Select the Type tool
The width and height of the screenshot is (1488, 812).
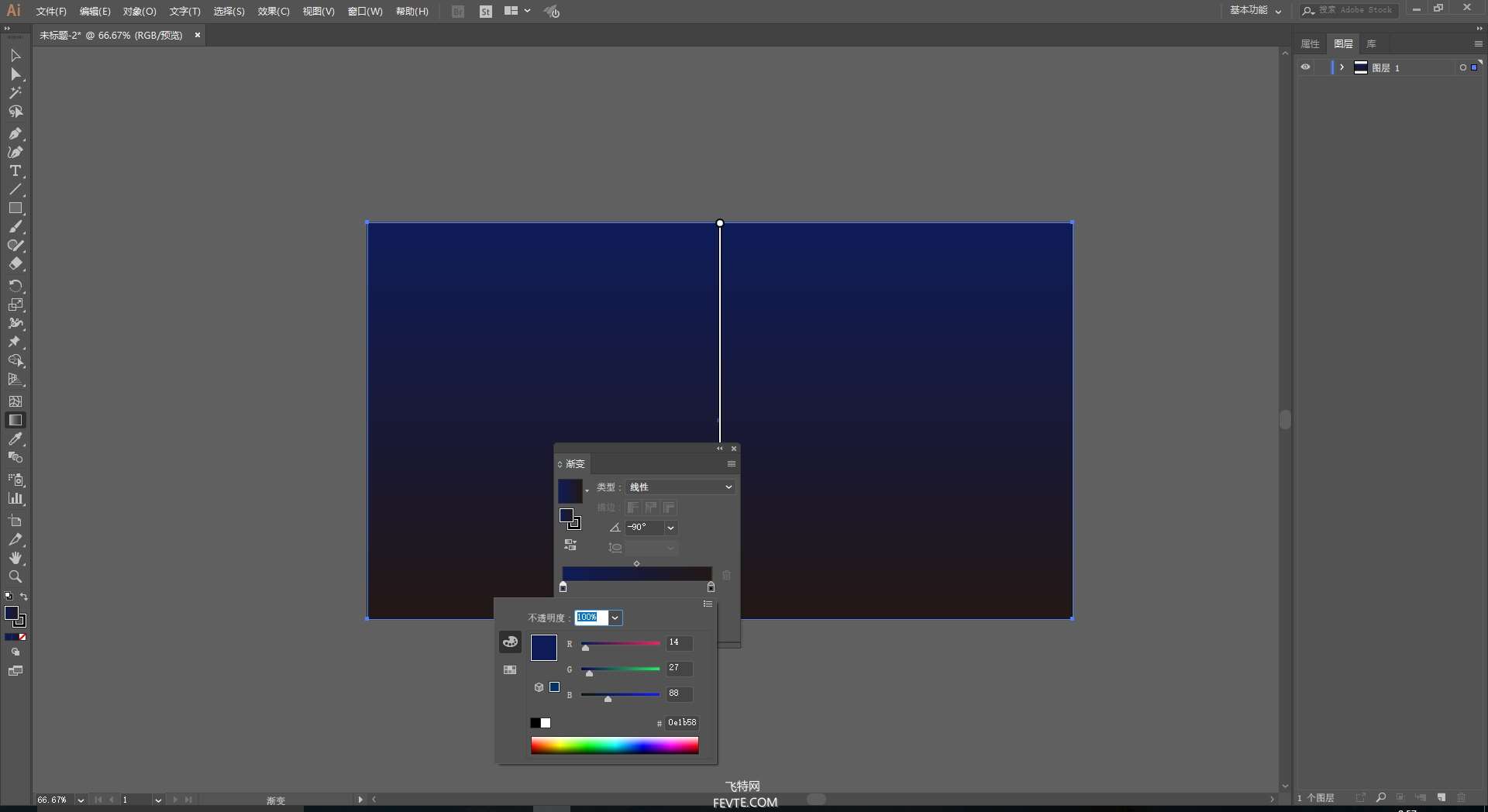click(15, 170)
